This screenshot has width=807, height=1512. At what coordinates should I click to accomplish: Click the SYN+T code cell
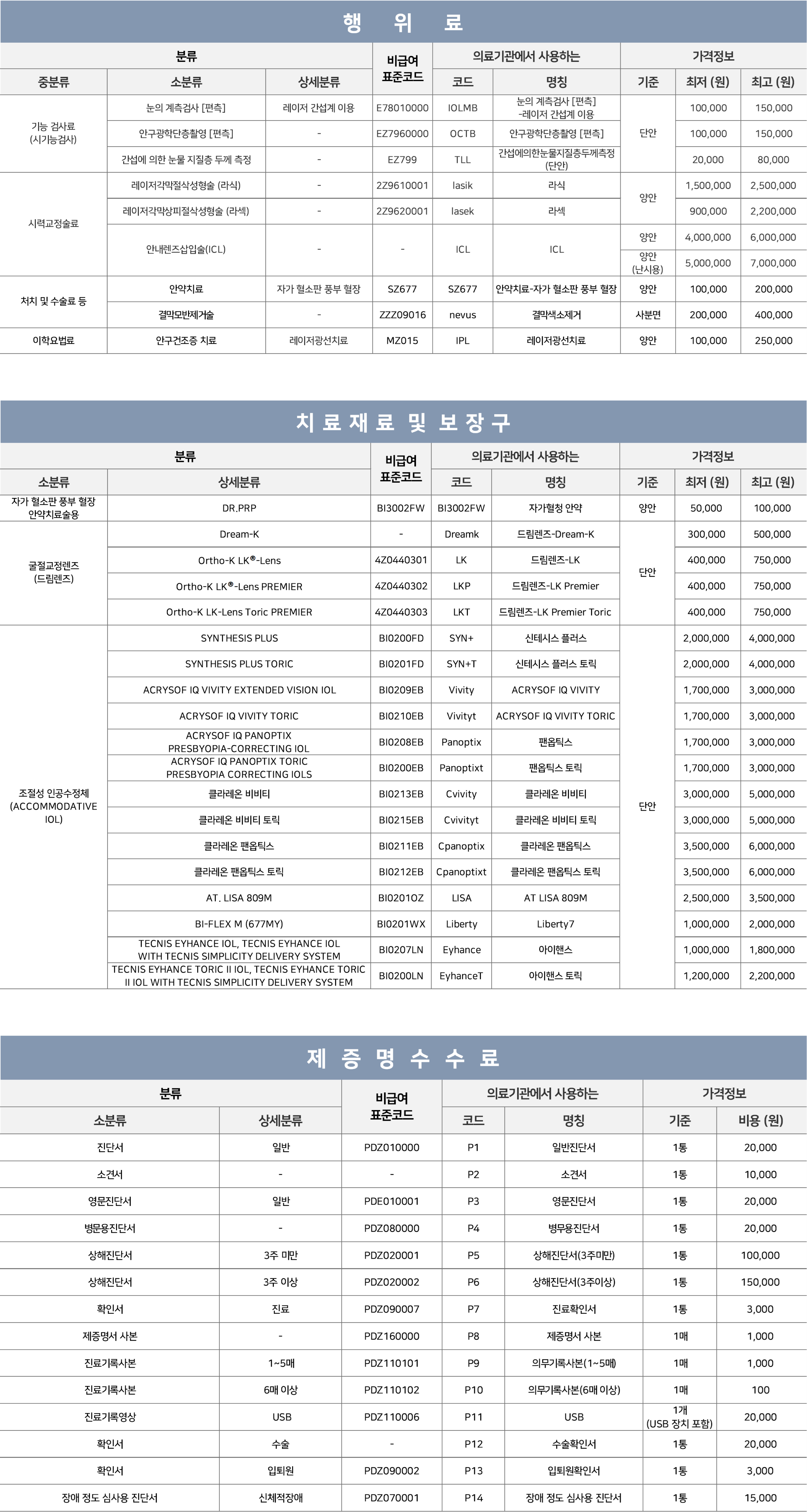tap(461, 664)
